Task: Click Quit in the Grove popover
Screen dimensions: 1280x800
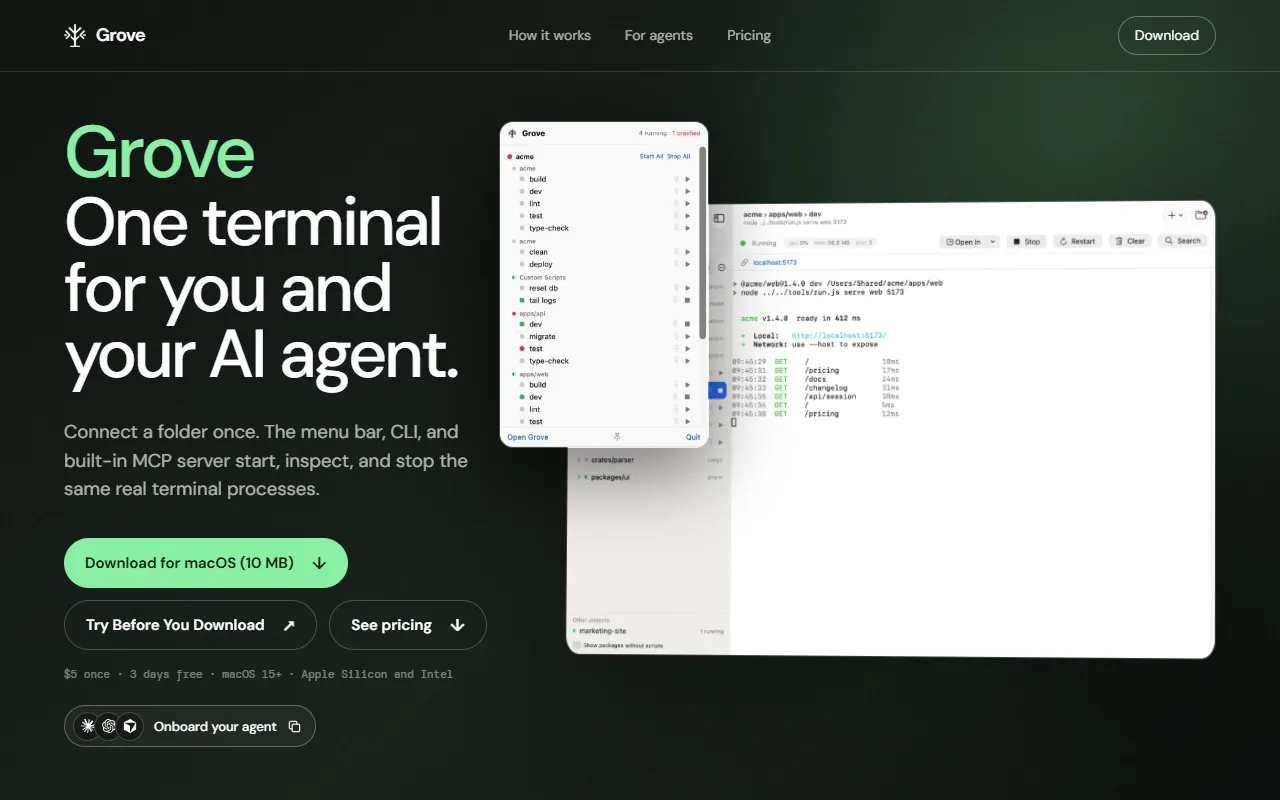Action: tap(693, 437)
